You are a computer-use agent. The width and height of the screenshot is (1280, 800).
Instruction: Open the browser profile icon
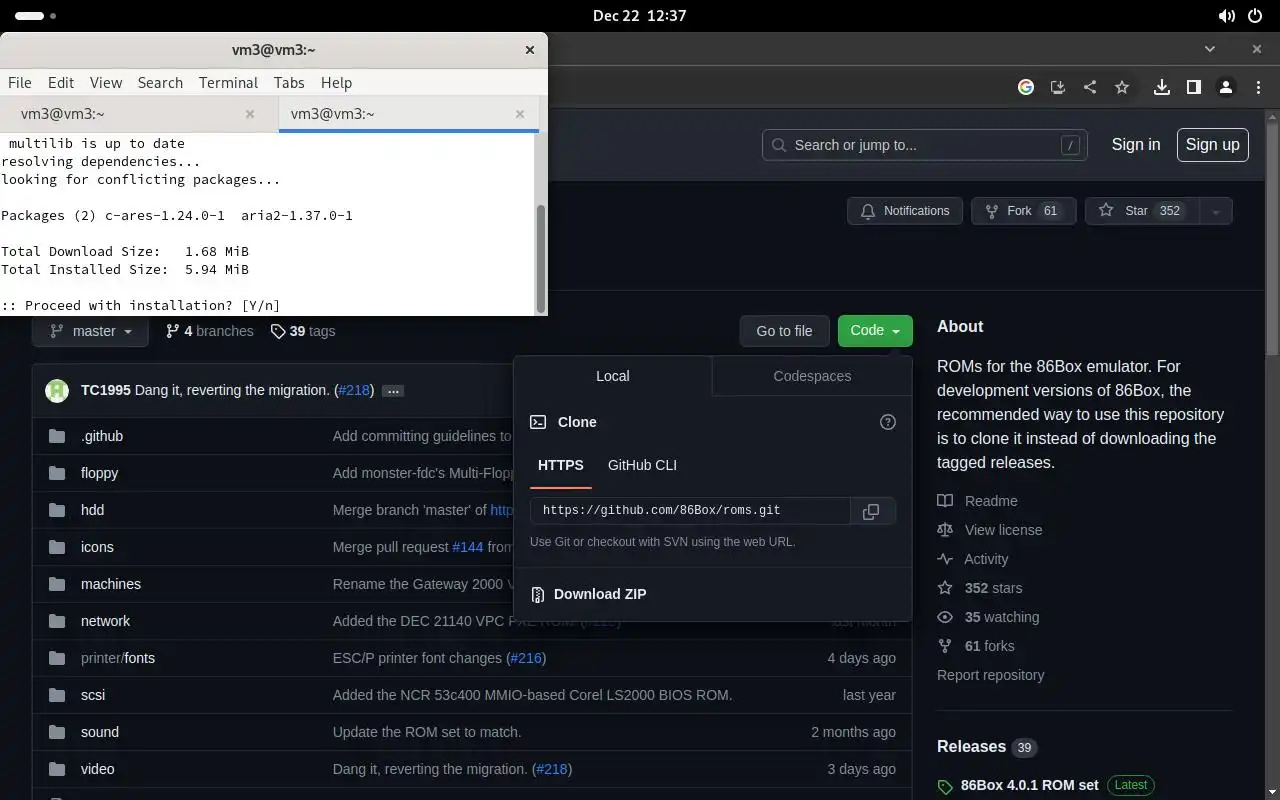click(1226, 87)
